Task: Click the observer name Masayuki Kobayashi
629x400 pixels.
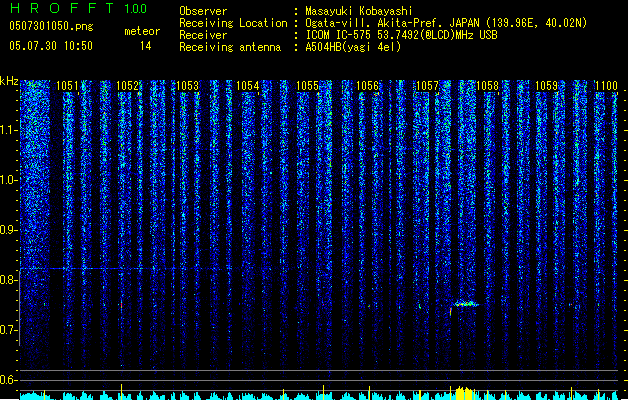Action: click(x=359, y=11)
